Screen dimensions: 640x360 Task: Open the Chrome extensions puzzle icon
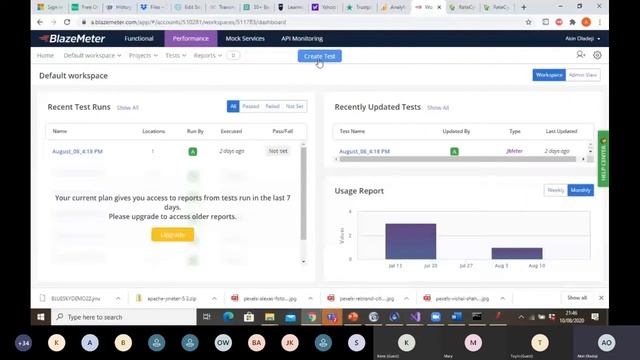pos(572,22)
